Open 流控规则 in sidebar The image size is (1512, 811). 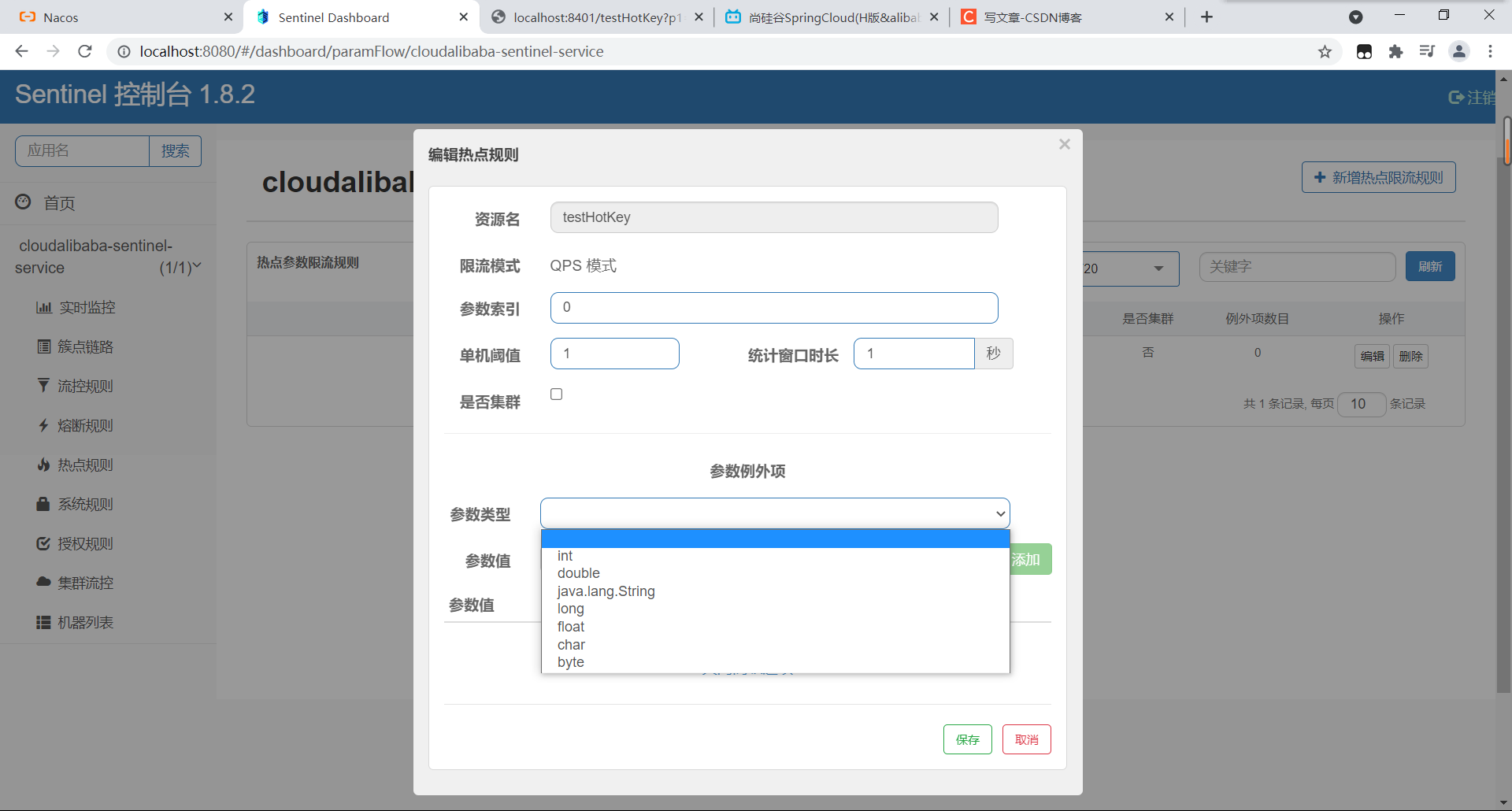coord(76,386)
